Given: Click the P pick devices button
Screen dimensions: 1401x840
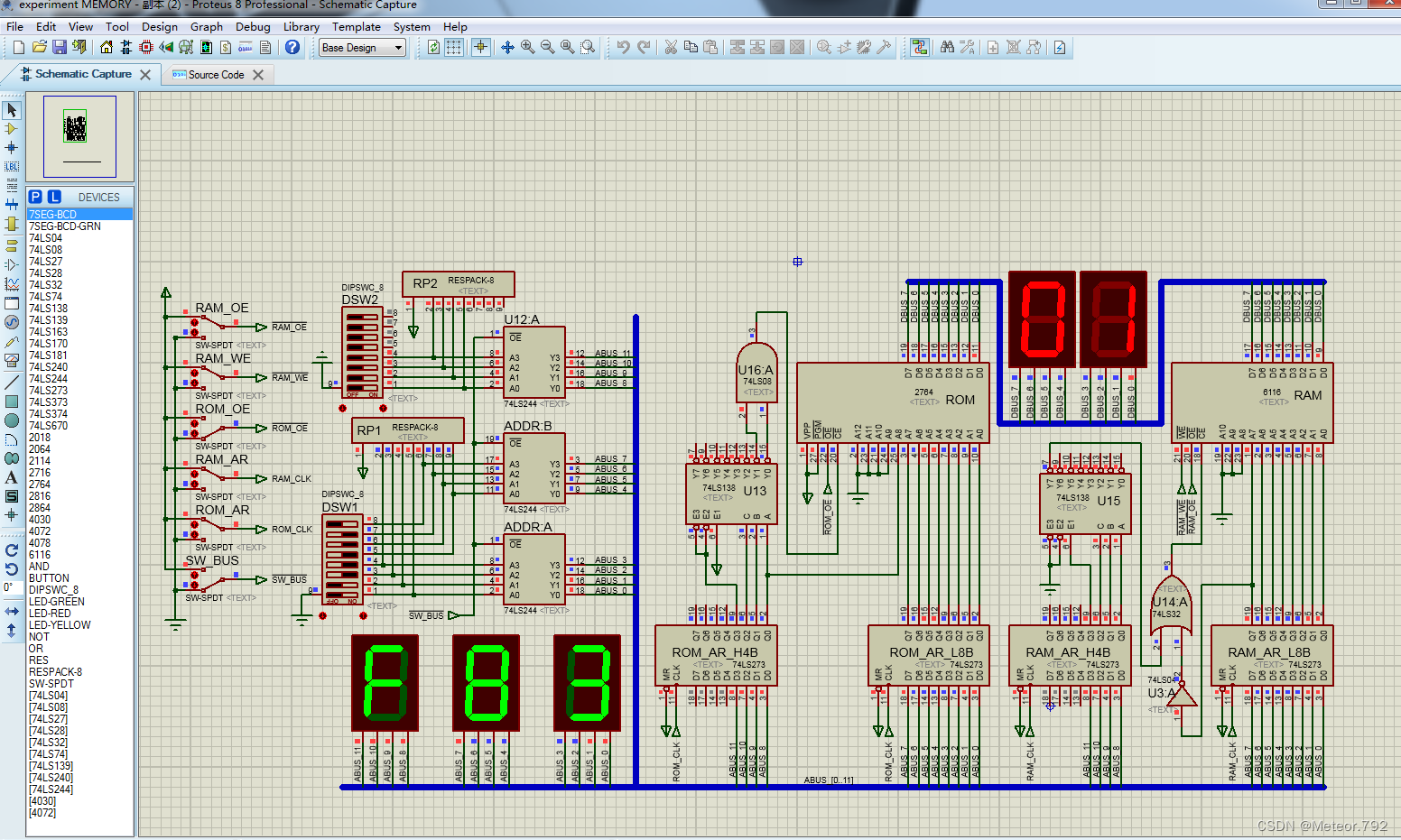Looking at the screenshot, I should tap(35, 197).
